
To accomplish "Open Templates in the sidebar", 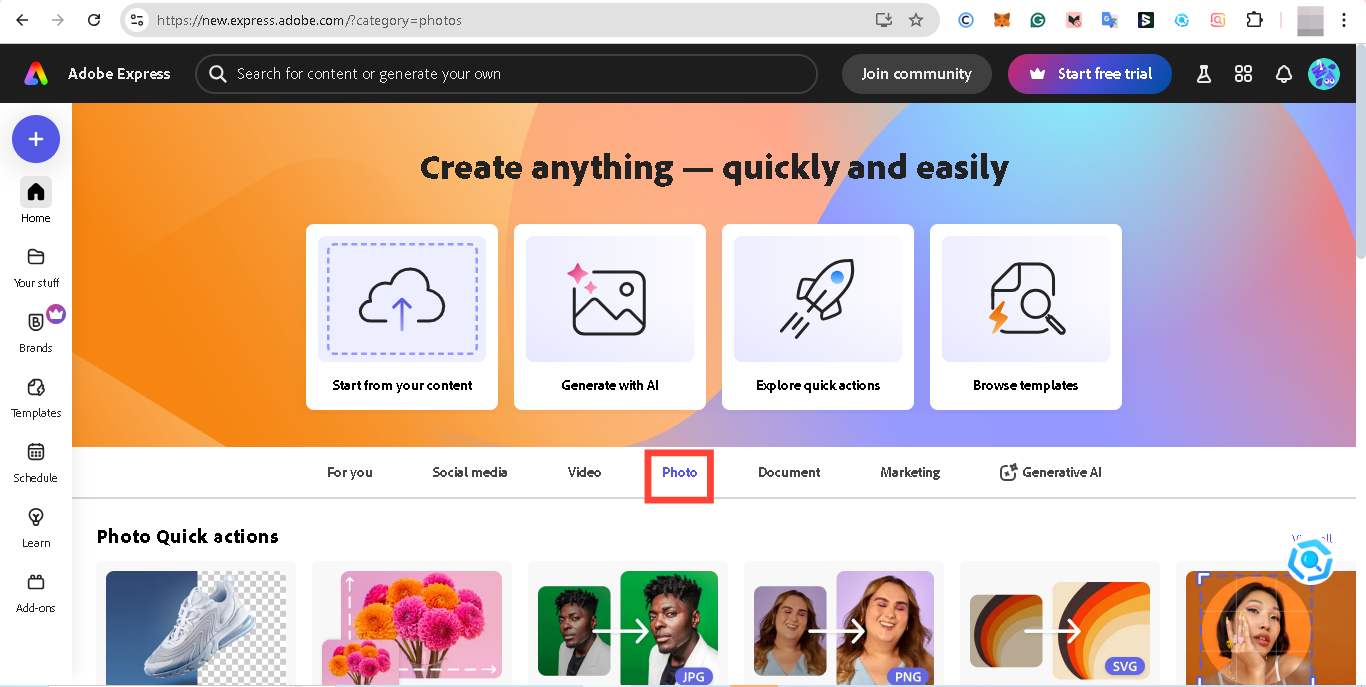I will [x=36, y=397].
